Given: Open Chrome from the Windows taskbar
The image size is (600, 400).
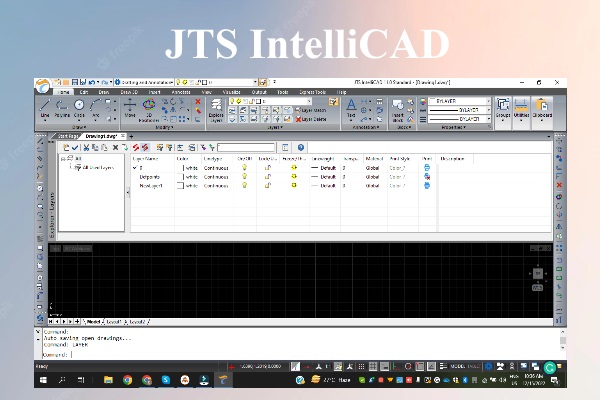Looking at the screenshot, I should (x=128, y=380).
